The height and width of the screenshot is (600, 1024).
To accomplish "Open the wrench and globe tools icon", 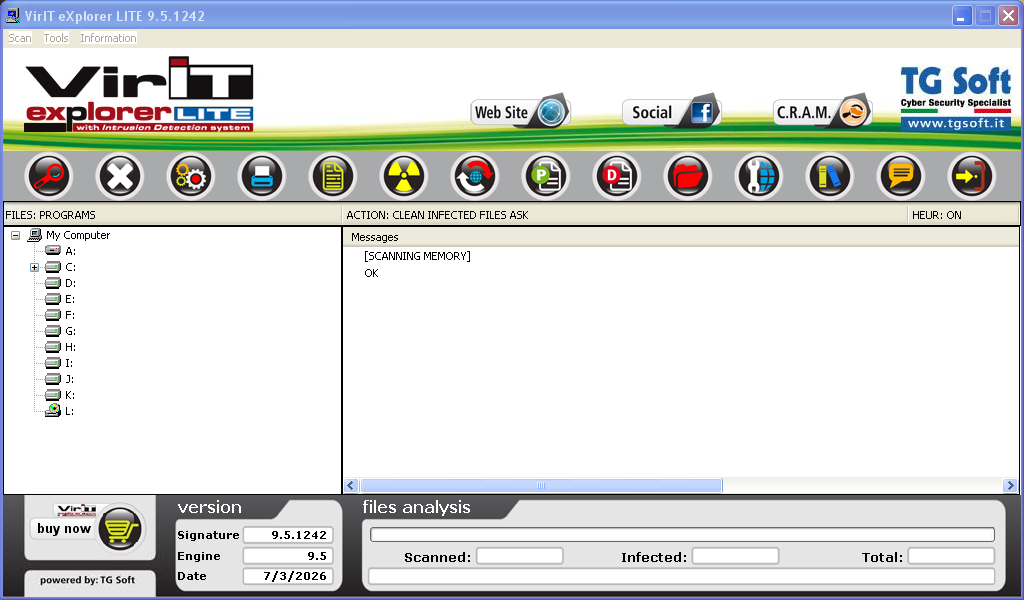I will coord(759,176).
